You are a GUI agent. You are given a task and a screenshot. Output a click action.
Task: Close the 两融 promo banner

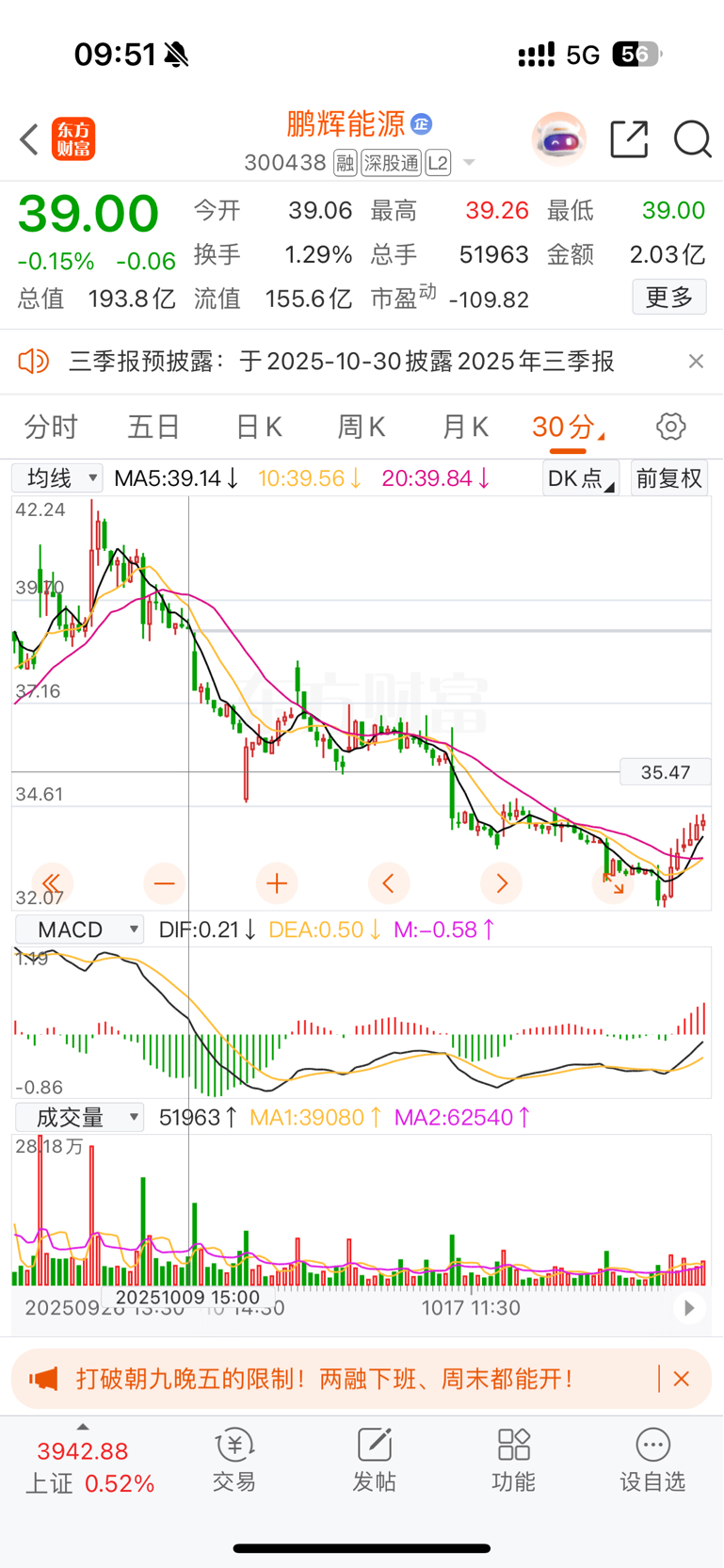click(x=682, y=1380)
